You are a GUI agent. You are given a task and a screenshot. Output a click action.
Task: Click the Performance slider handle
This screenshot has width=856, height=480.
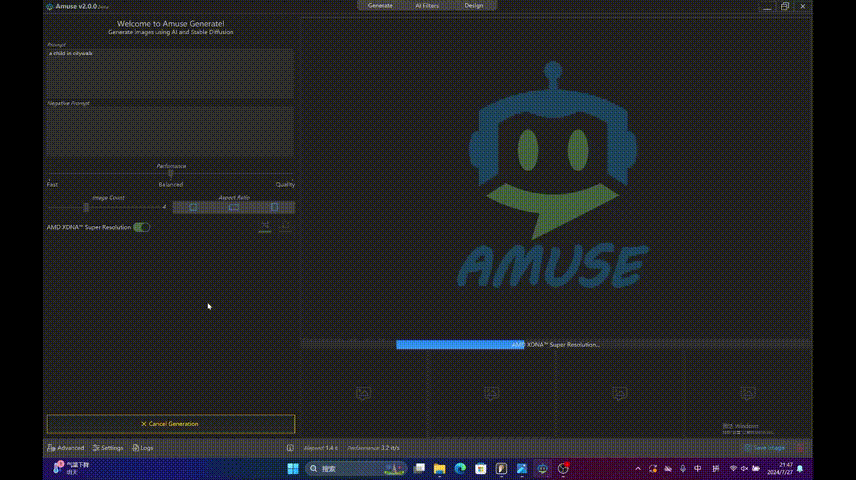[x=171, y=174]
